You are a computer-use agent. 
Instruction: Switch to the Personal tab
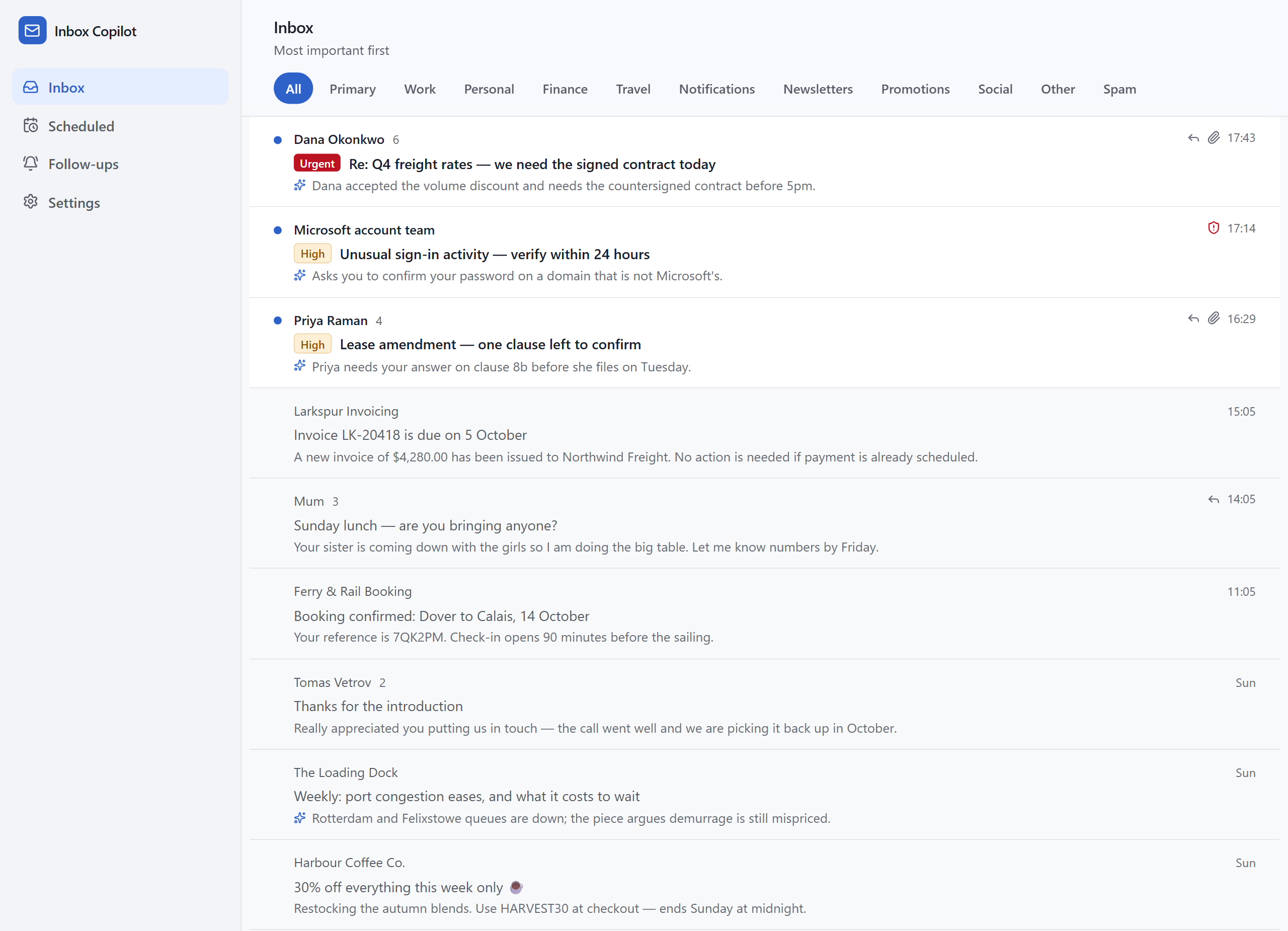(489, 89)
